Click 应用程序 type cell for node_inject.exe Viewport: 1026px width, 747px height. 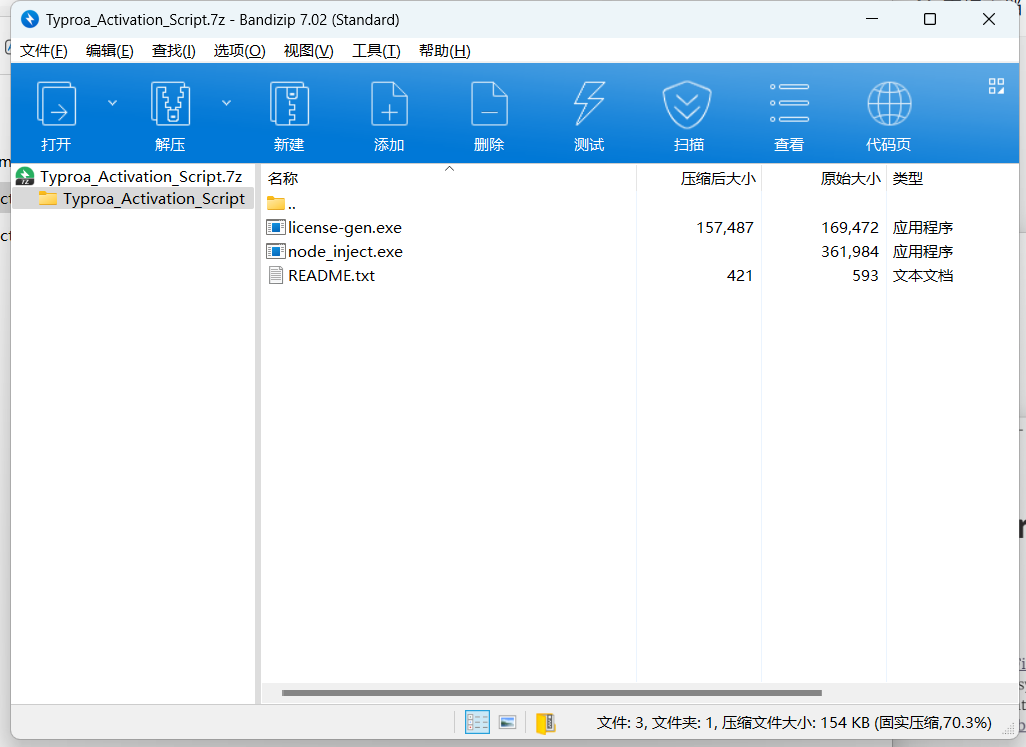(923, 252)
